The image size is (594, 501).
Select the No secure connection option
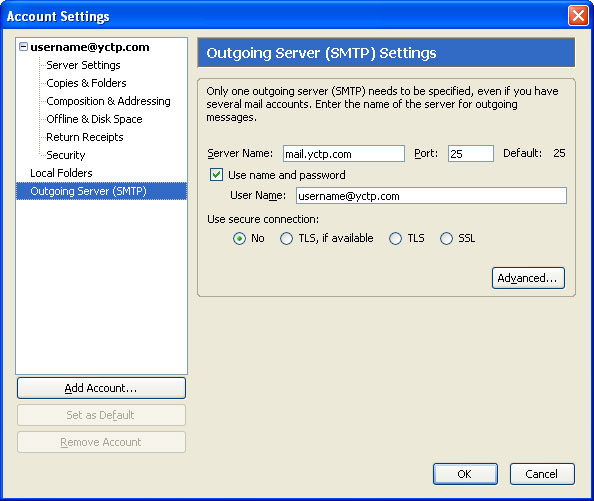pos(239,239)
